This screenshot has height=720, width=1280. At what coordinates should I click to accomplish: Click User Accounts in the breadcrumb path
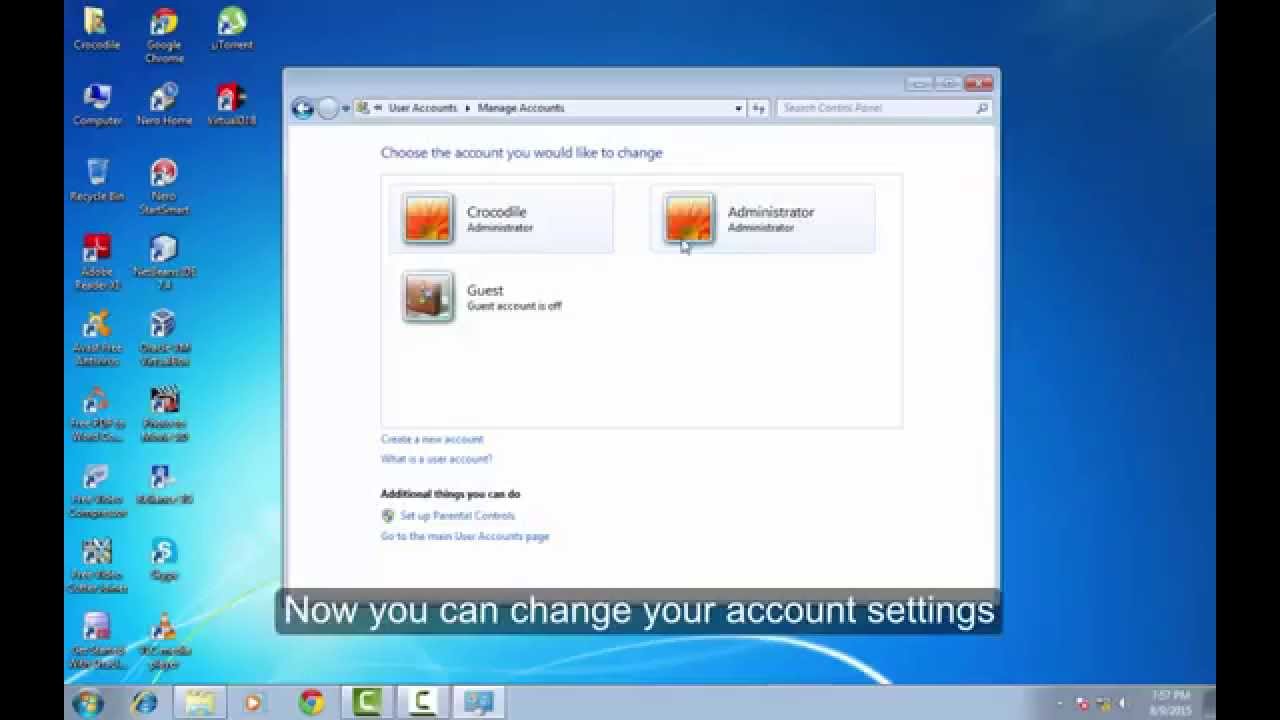click(422, 108)
